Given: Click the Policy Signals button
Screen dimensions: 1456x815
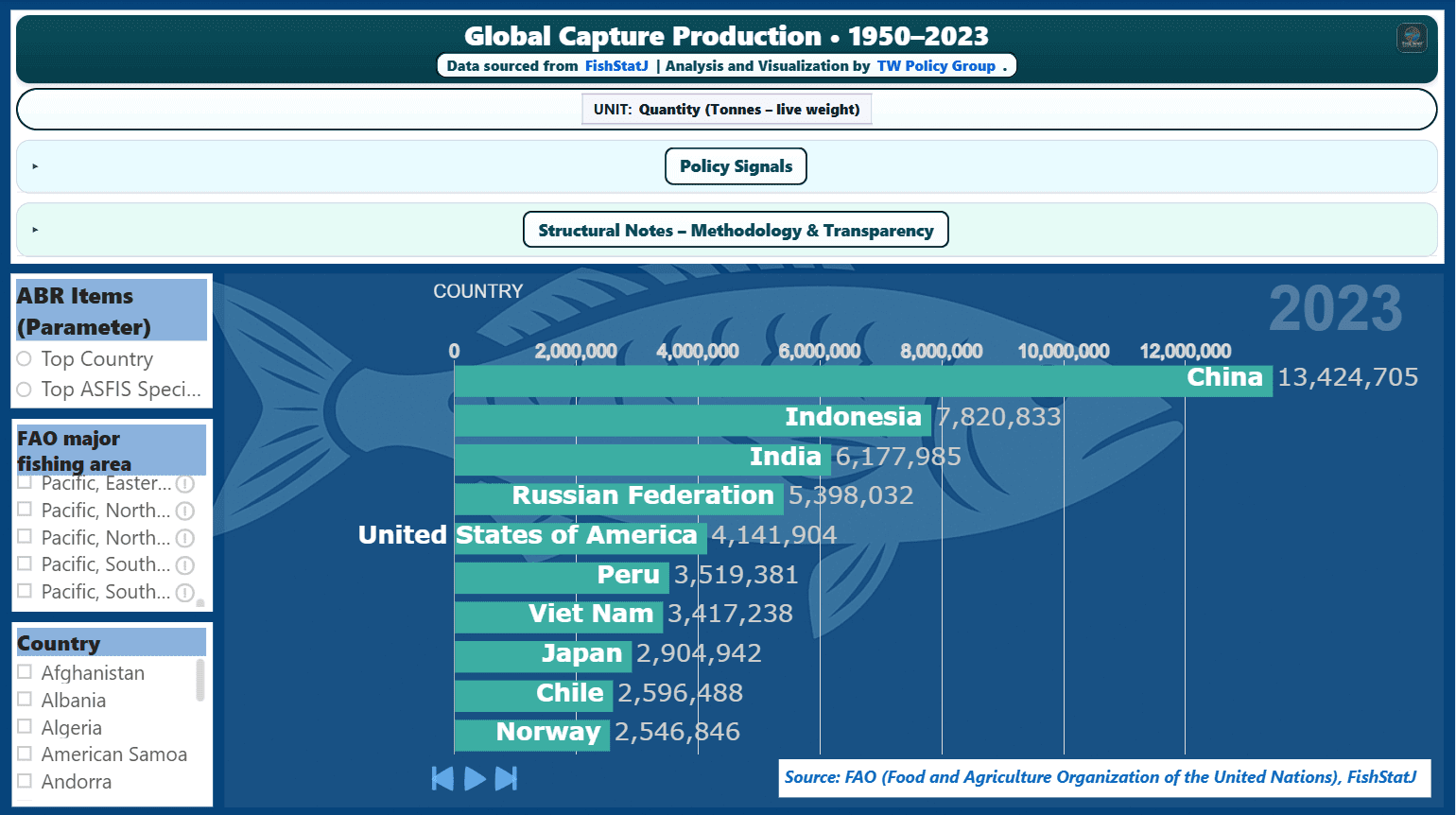Looking at the screenshot, I should (x=736, y=165).
